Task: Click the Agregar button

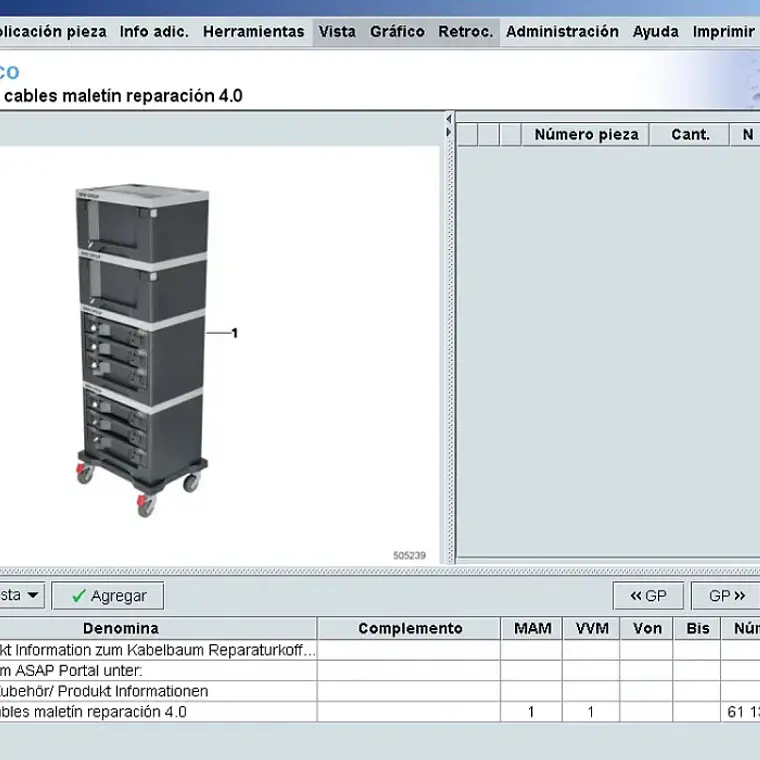Action: [x=108, y=596]
